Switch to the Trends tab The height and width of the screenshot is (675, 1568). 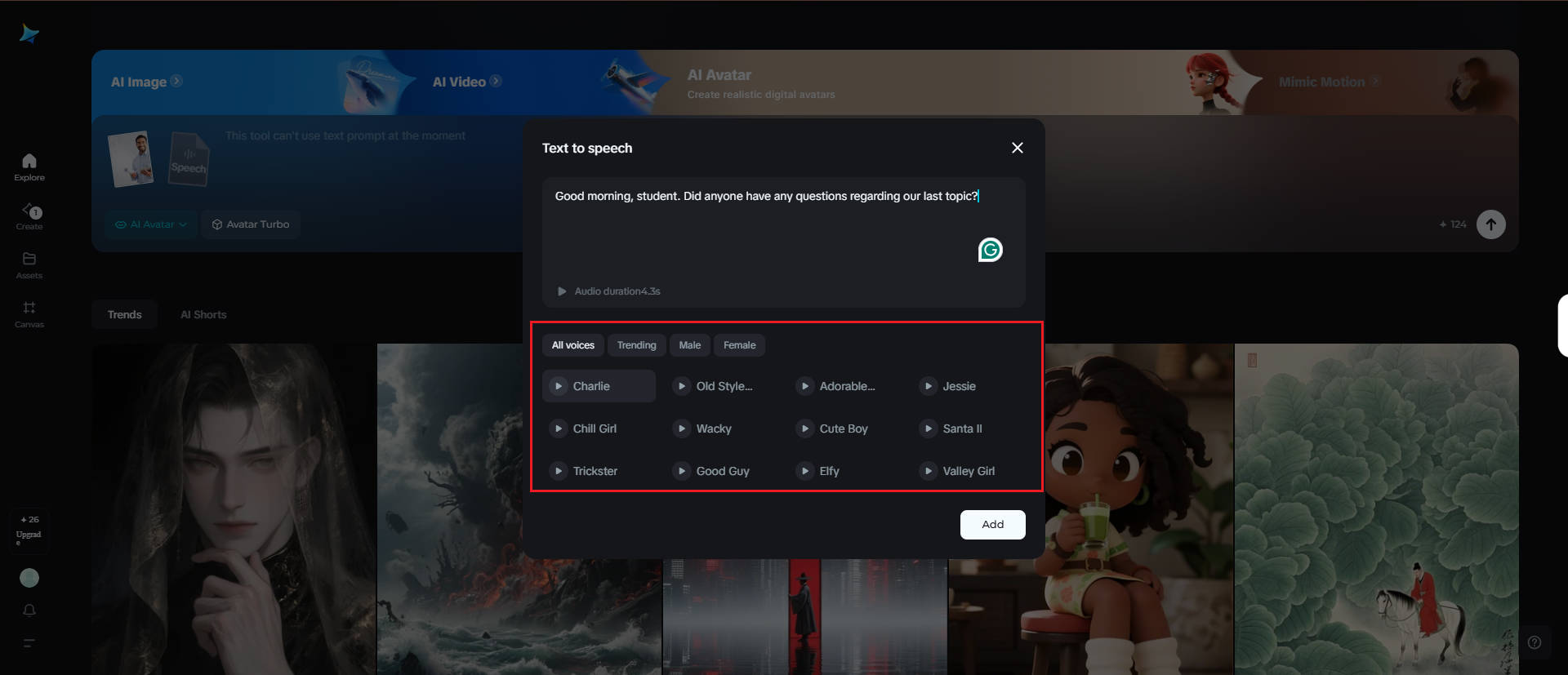125,315
